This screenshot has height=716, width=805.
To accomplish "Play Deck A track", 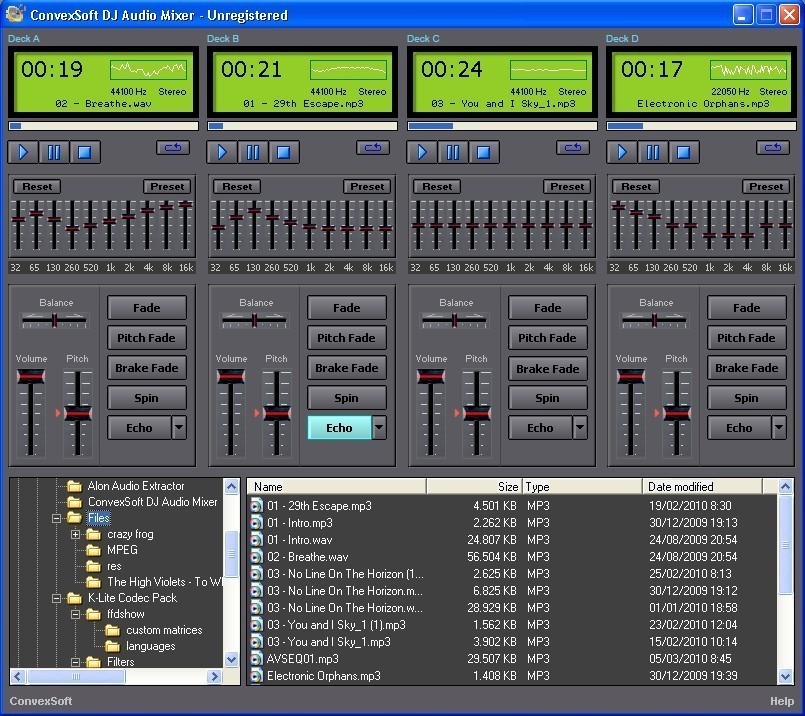I will (23, 152).
